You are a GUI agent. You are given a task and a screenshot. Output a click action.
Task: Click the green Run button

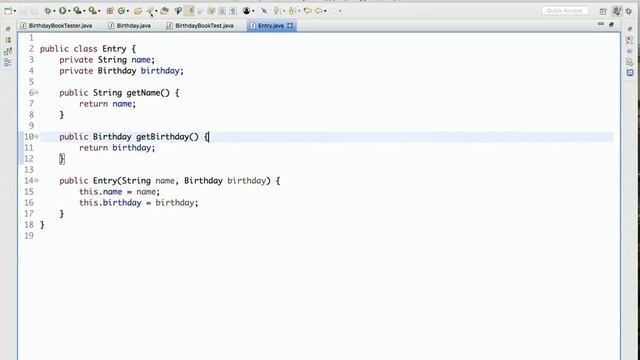click(x=62, y=11)
